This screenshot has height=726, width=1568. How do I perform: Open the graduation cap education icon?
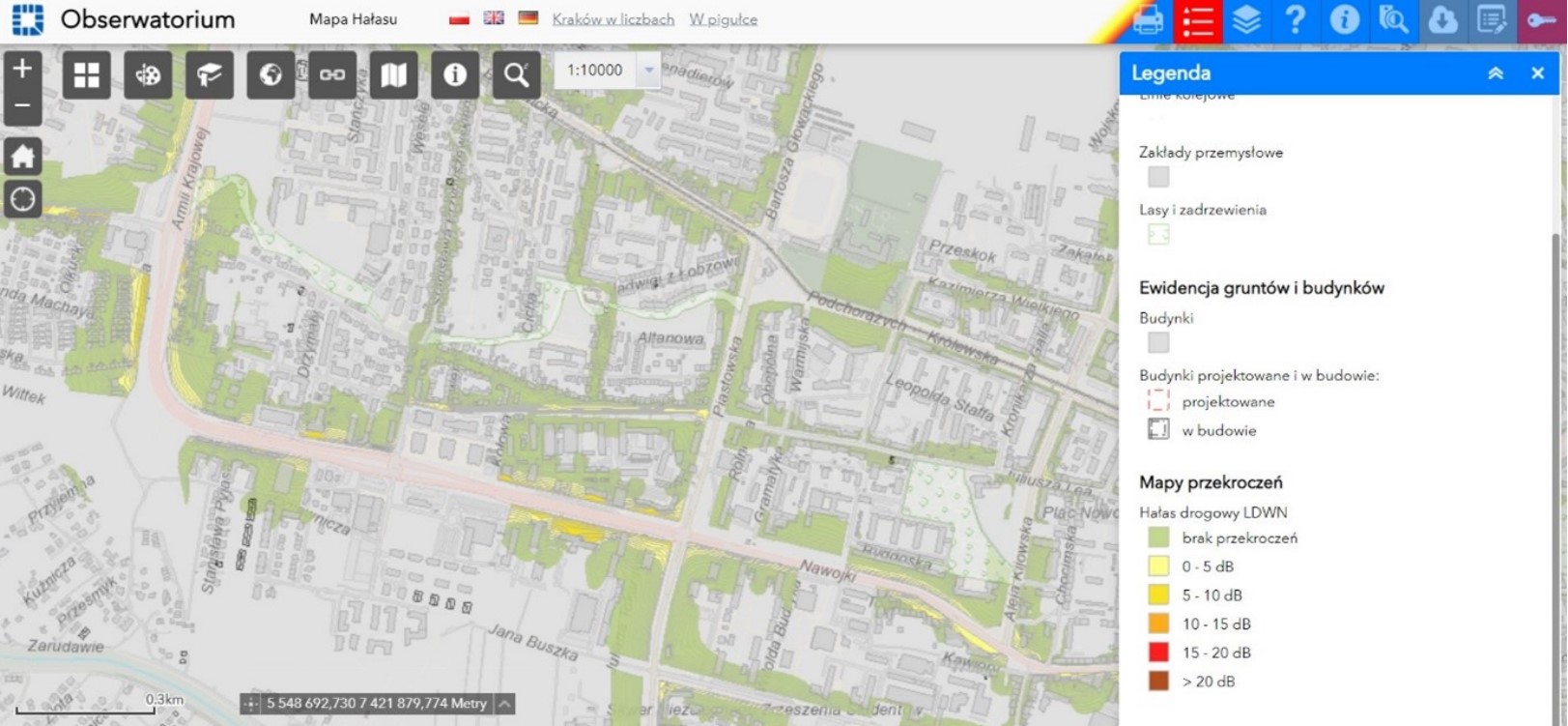[210, 74]
